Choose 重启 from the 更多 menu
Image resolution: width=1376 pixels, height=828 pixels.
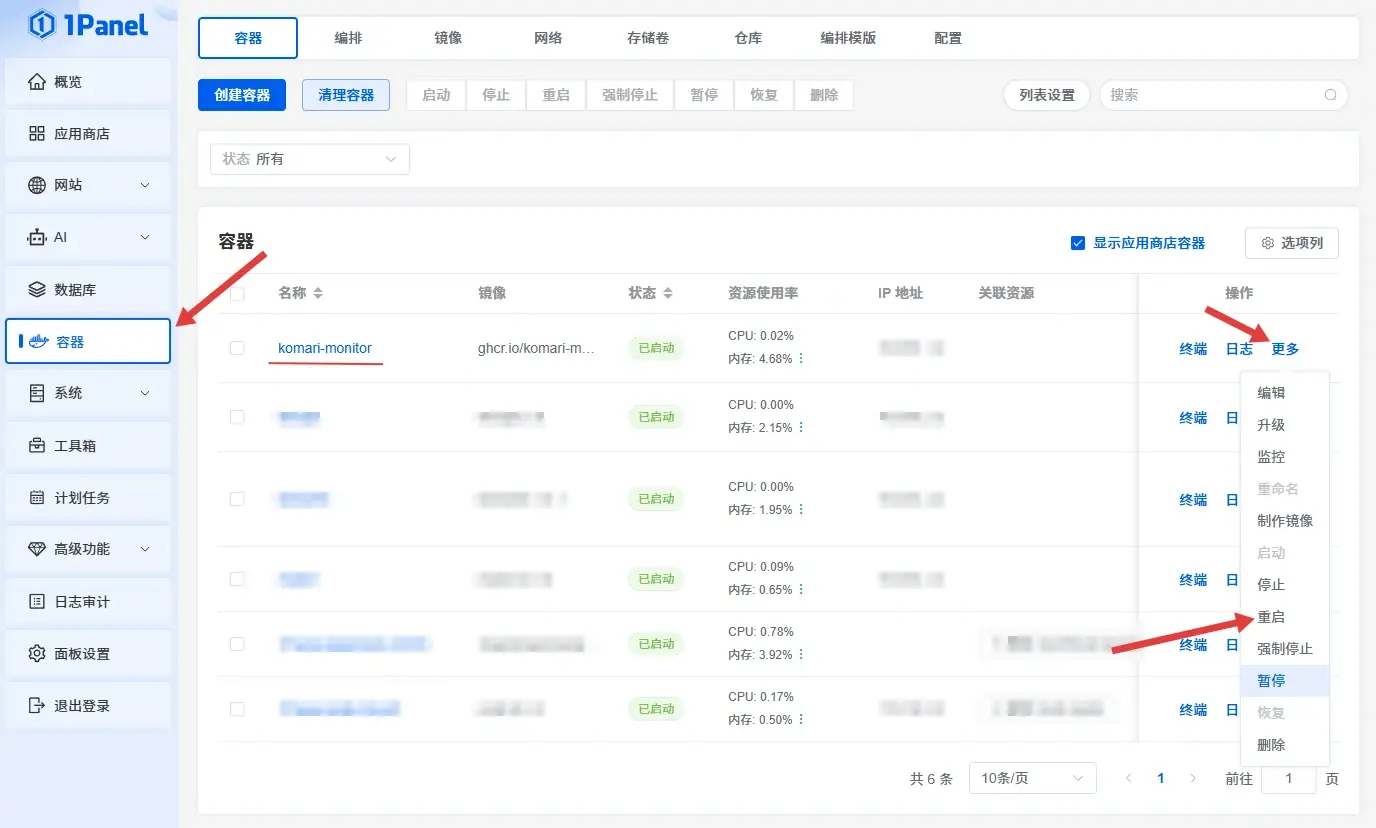[x=1271, y=617]
